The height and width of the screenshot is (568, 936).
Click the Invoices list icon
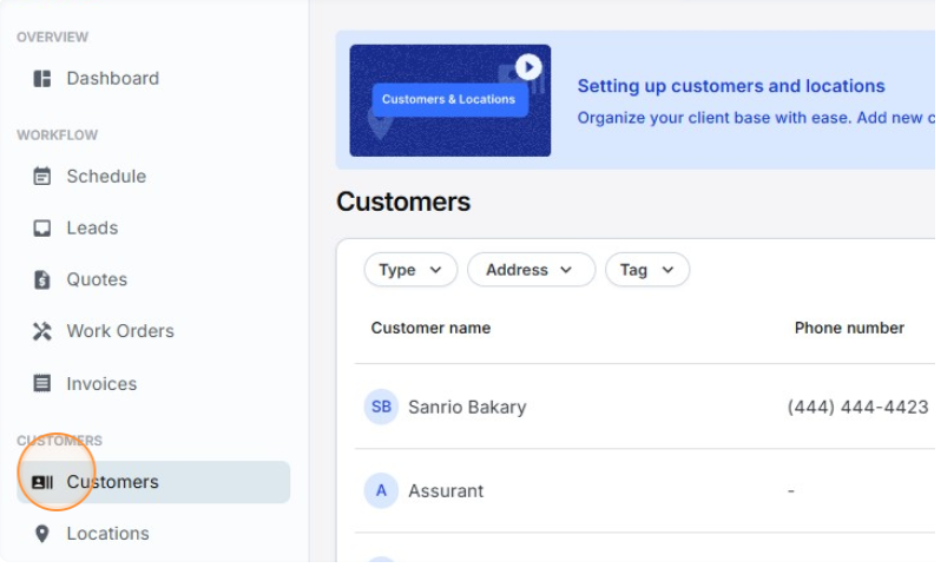(x=42, y=383)
